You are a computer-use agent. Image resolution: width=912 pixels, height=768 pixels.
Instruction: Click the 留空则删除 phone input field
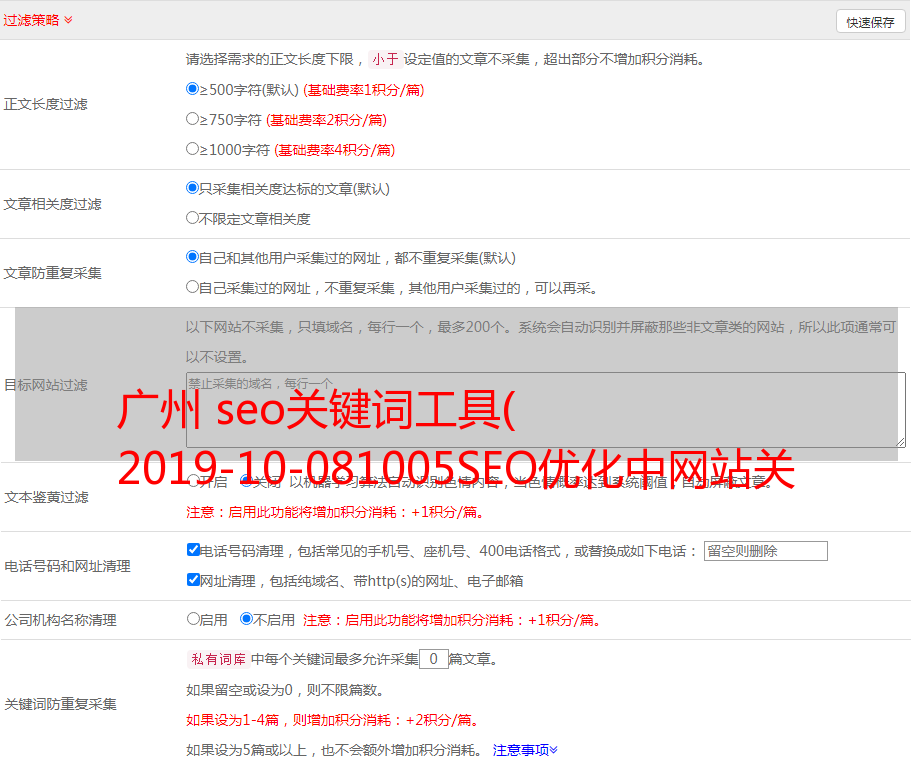pos(765,551)
